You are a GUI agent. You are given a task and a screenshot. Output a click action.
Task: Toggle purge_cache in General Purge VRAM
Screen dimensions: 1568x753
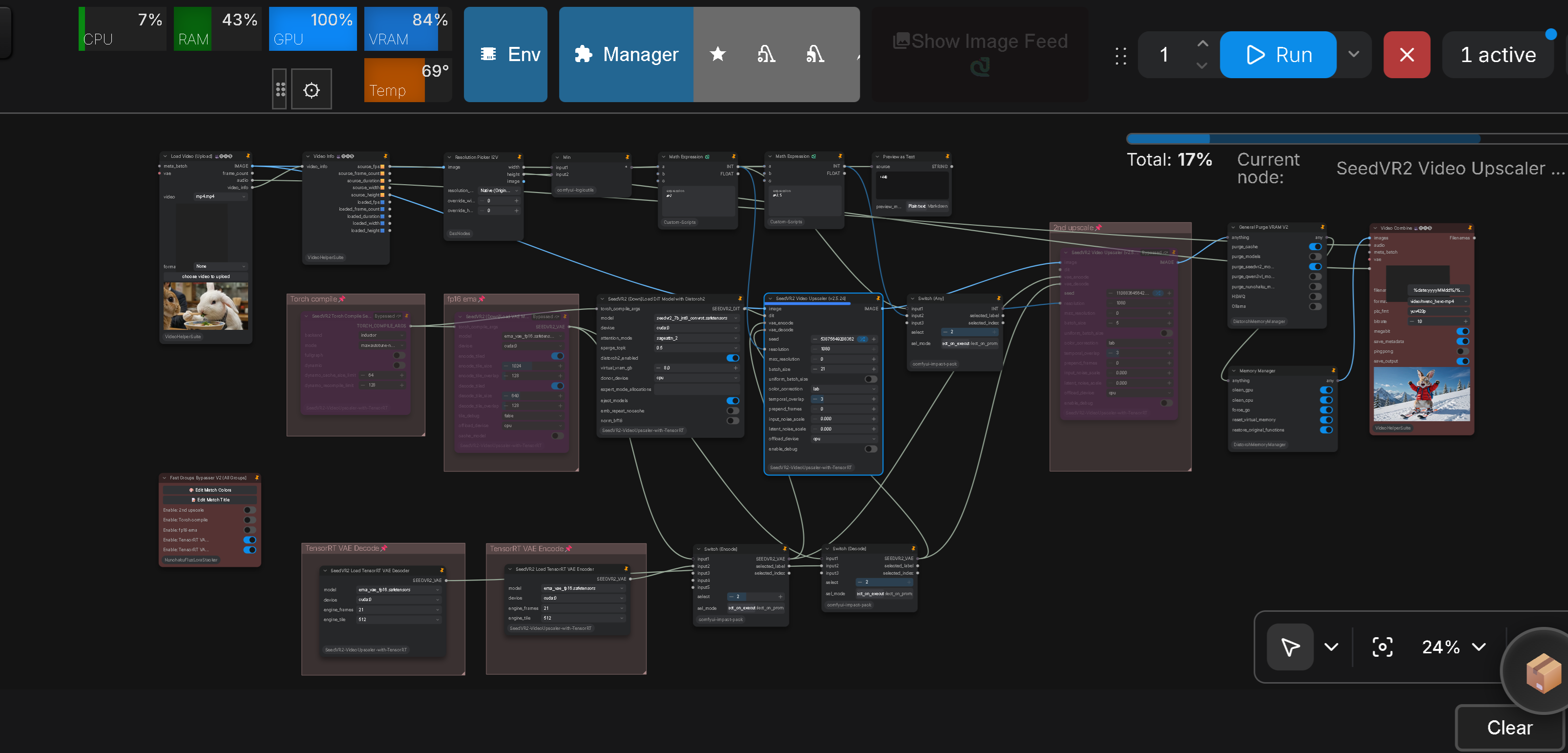tap(1315, 247)
